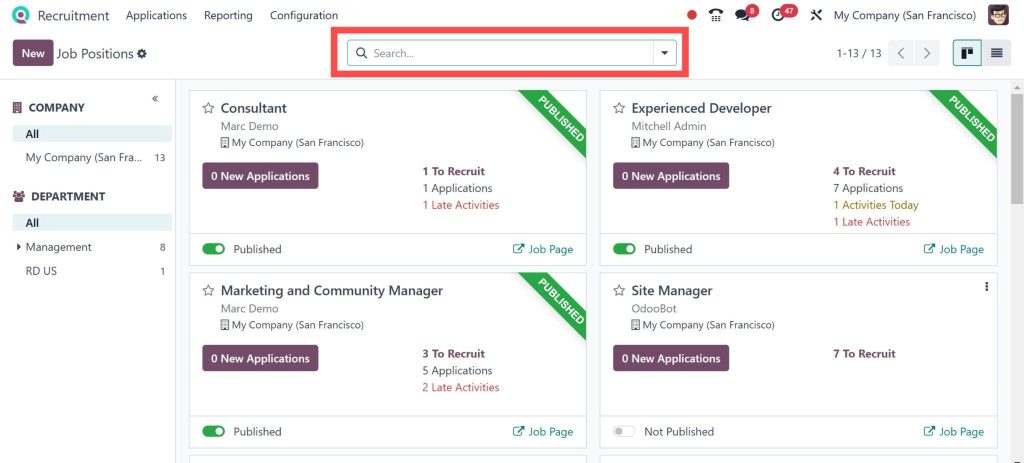
Task: Open the Applications menu
Action: [x=156, y=15]
